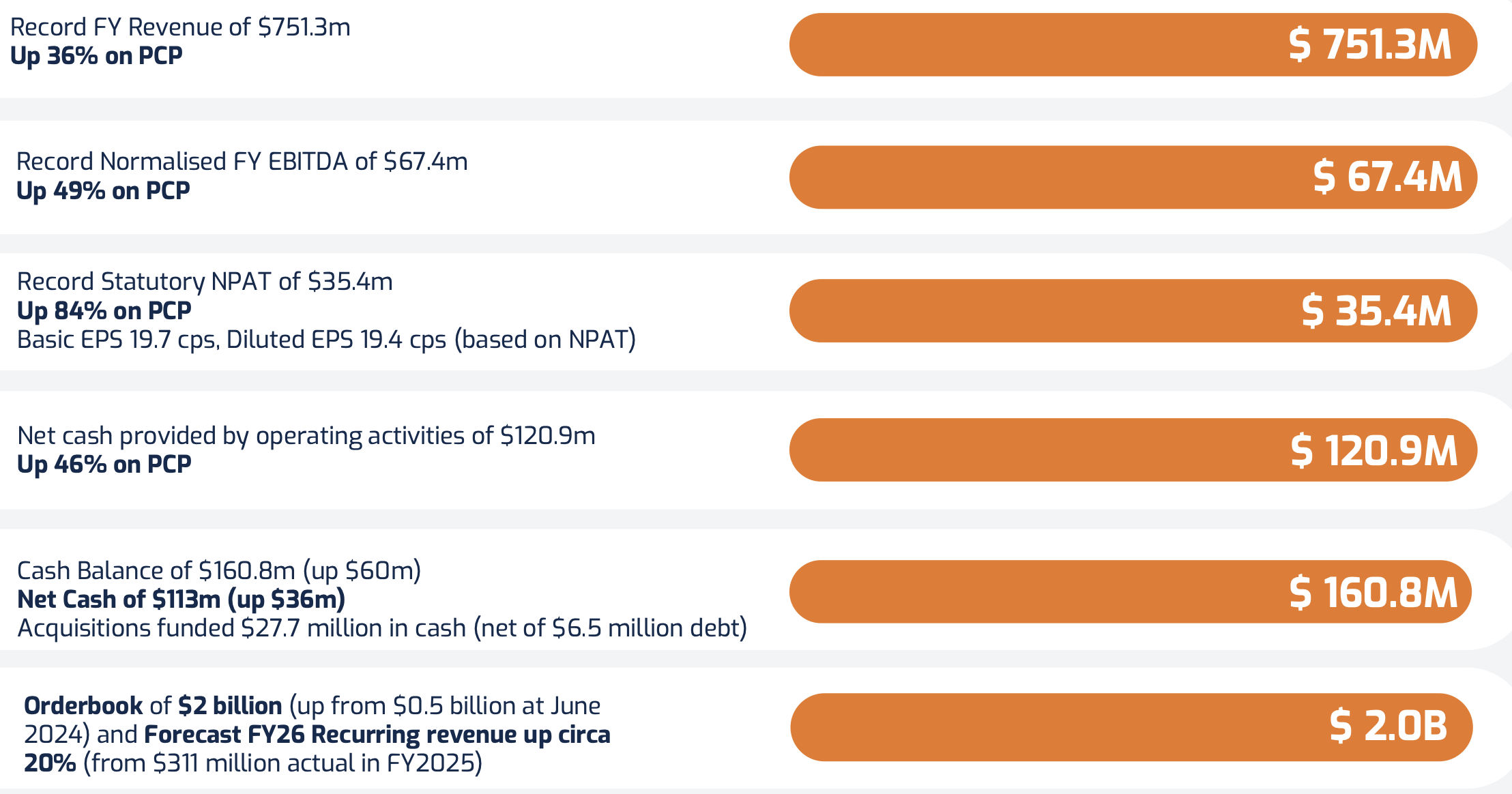This screenshot has width=1512, height=794.
Task: Click 'Forecast FY26 Recurring revenue up circa' text
Action: [377, 735]
